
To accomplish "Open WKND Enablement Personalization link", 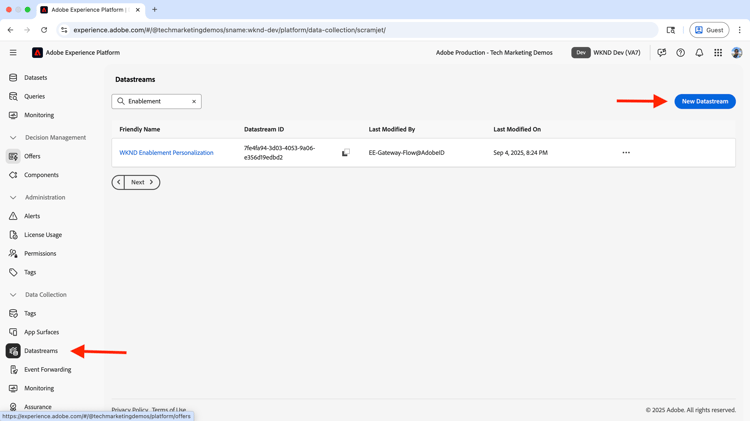I will (x=166, y=153).
